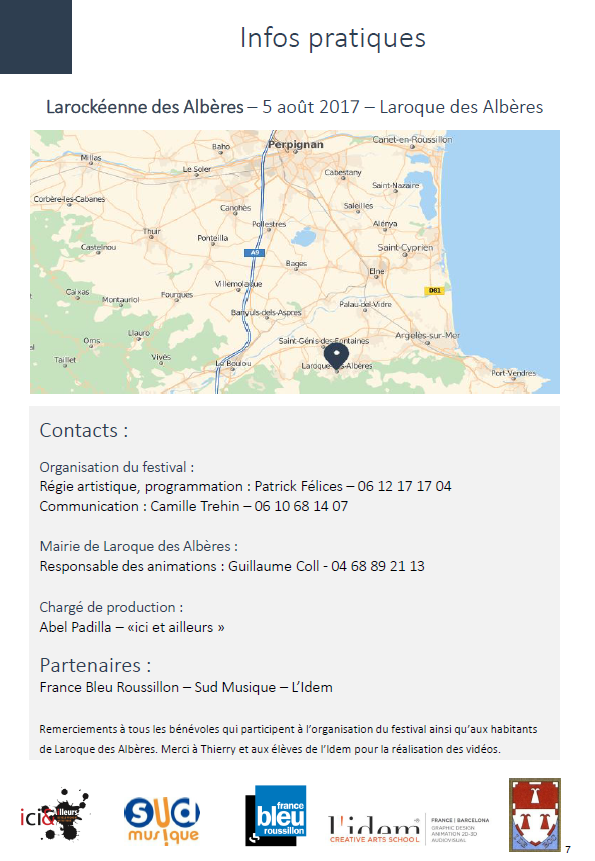The width and height of the screenshot is (595, 861).
Task: Click the France Bleu Roussillon logo
Action: 276,815
